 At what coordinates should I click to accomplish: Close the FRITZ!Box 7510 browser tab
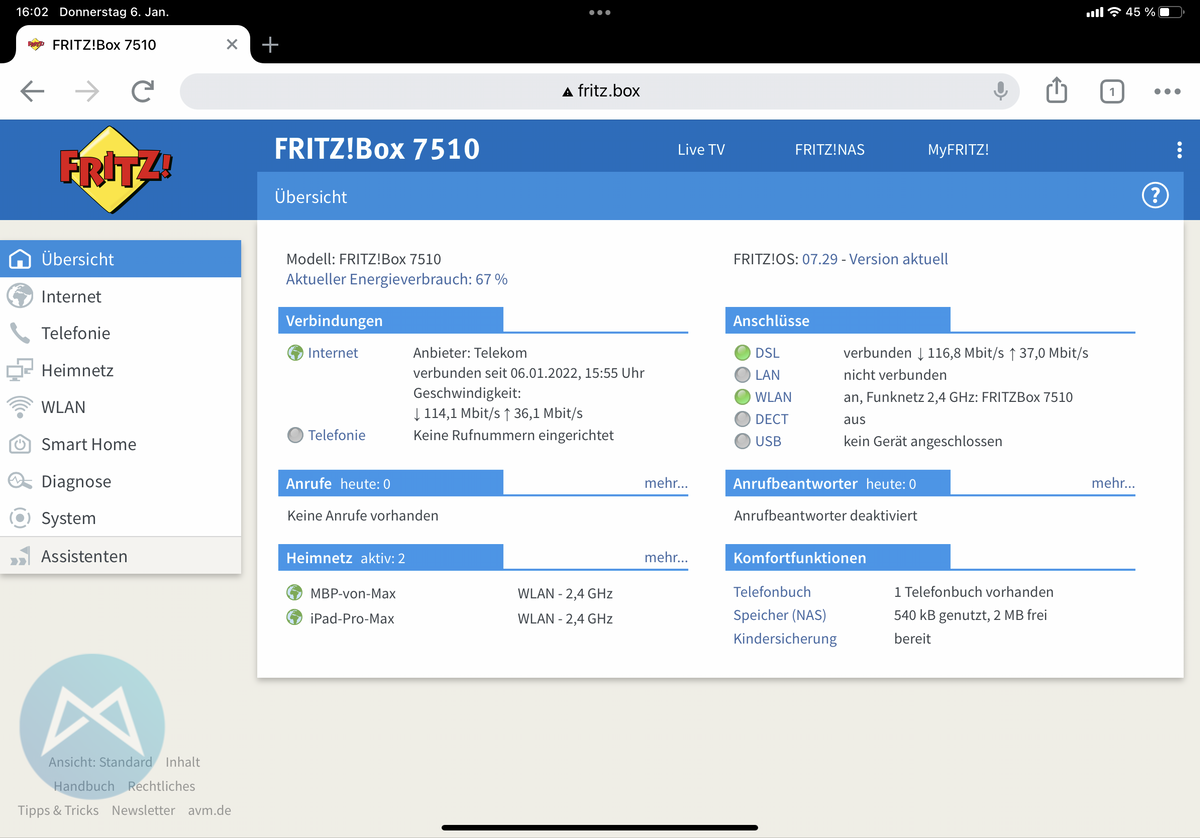[232, 45]
